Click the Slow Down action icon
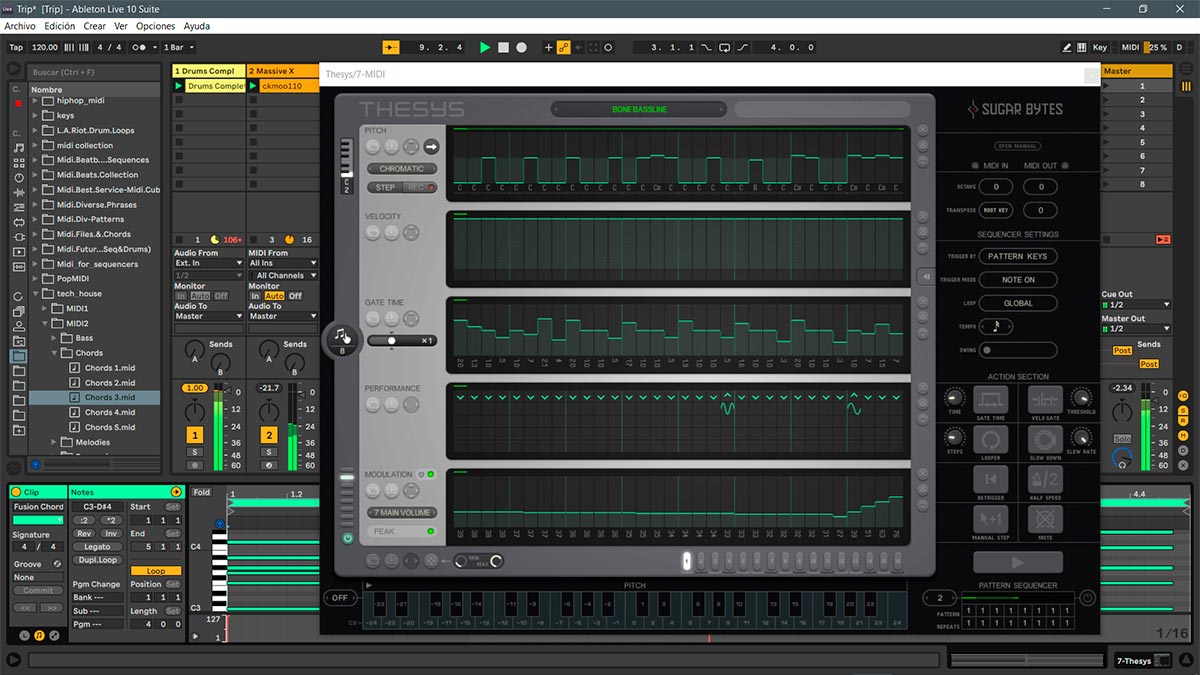Image resolution: width=1200 pixels, height=675 pixels. [1045, 441]
